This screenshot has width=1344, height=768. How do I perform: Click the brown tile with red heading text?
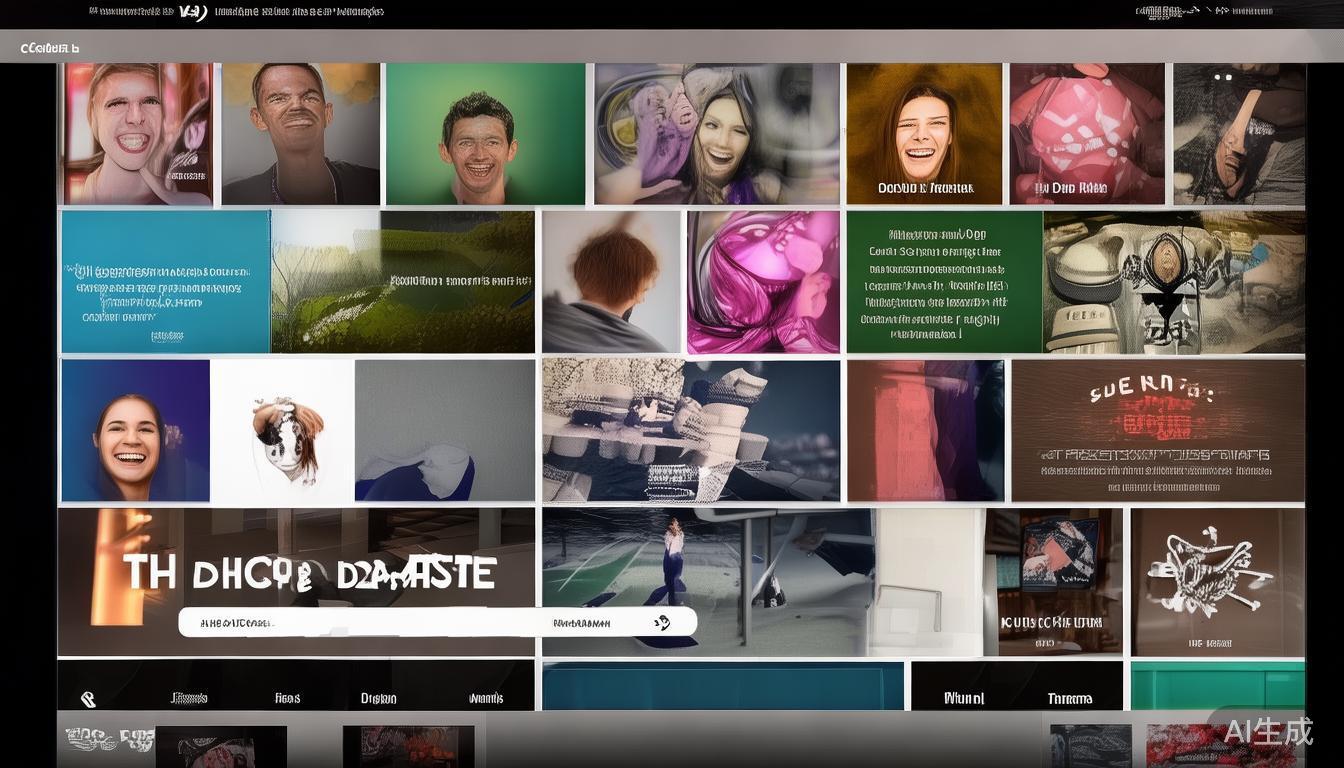pos(1157,430)
